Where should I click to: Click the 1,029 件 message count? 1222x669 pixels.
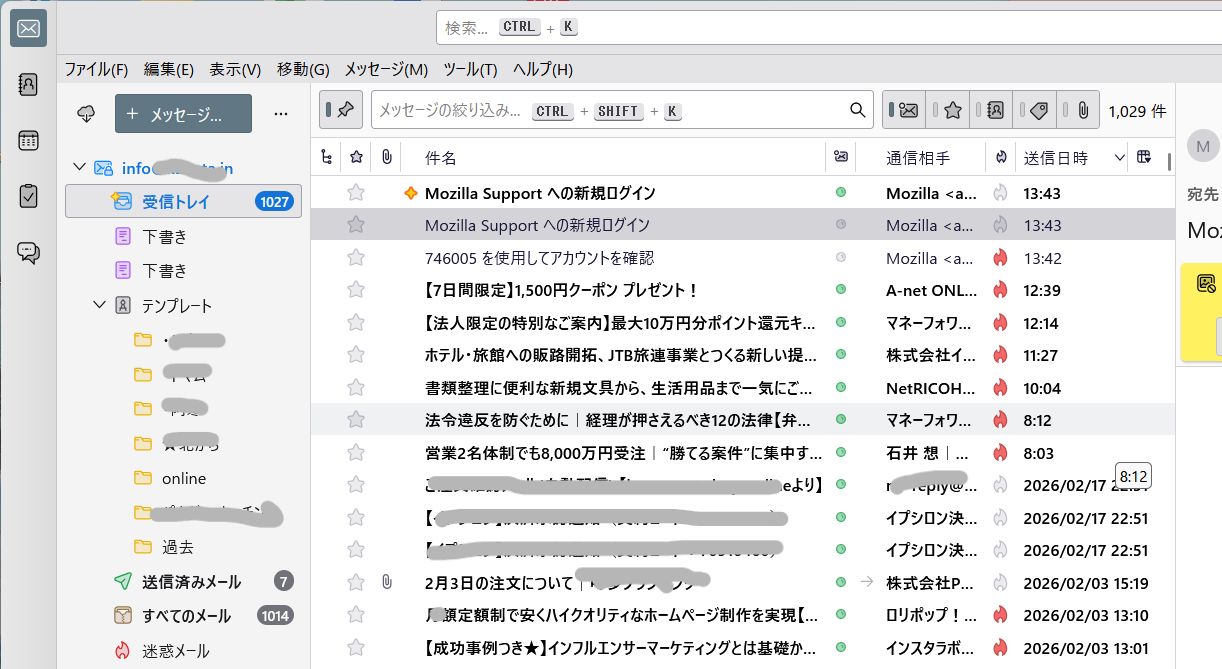click(1137, 111)
